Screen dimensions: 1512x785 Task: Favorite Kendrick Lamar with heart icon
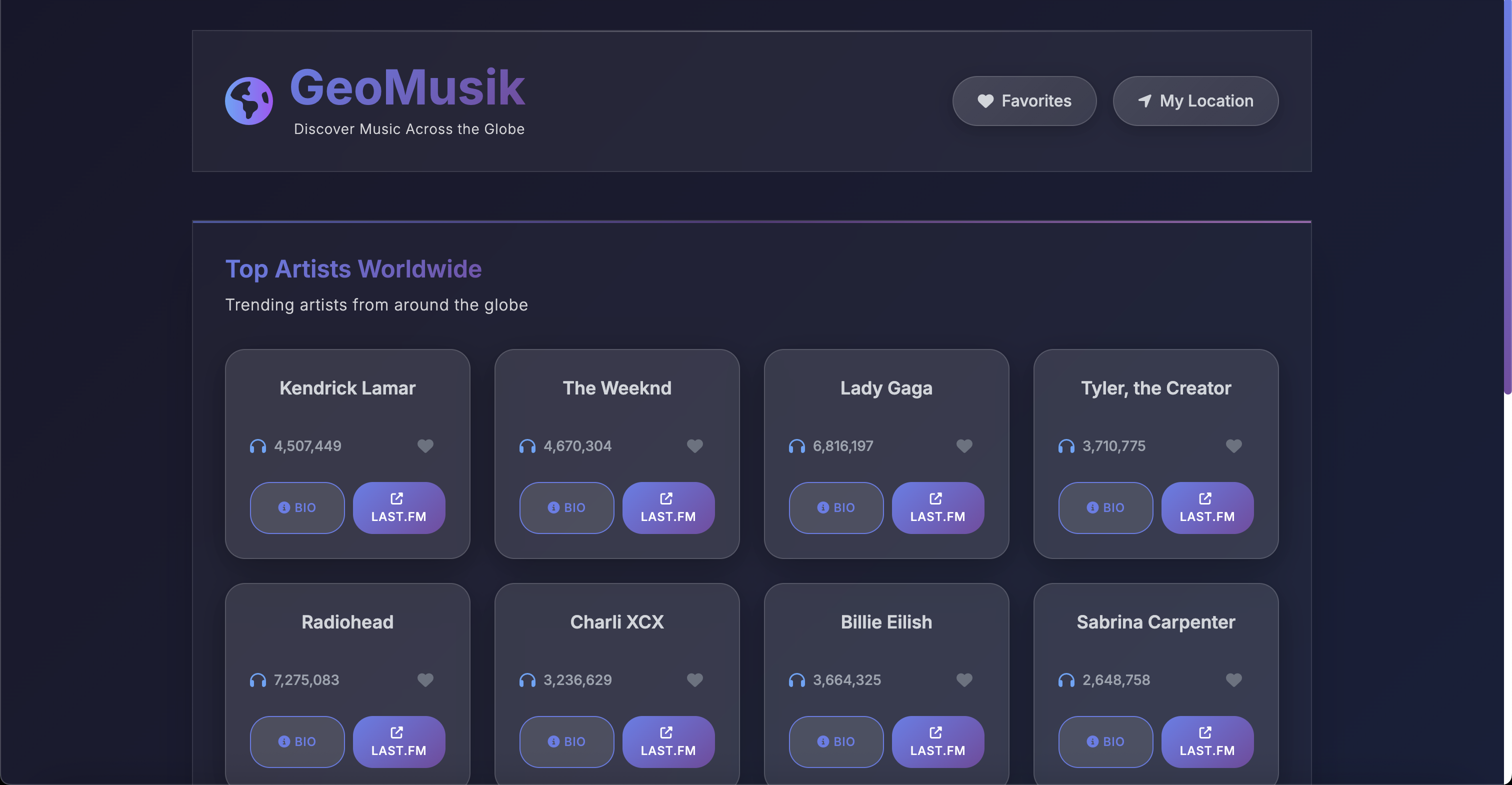click(x=425, y=445)
